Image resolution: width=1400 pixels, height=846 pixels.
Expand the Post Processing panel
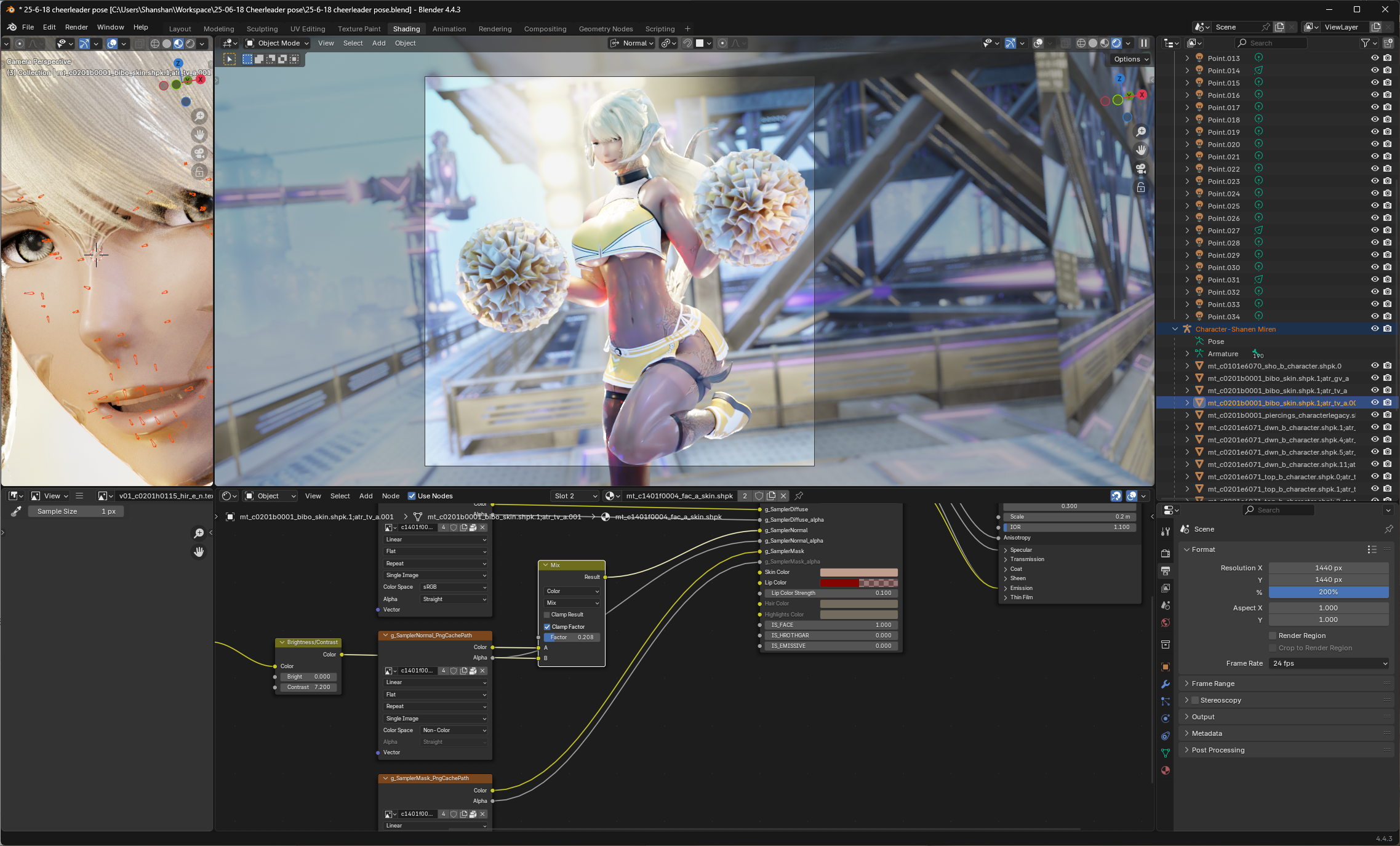(x=1286, y=750)
